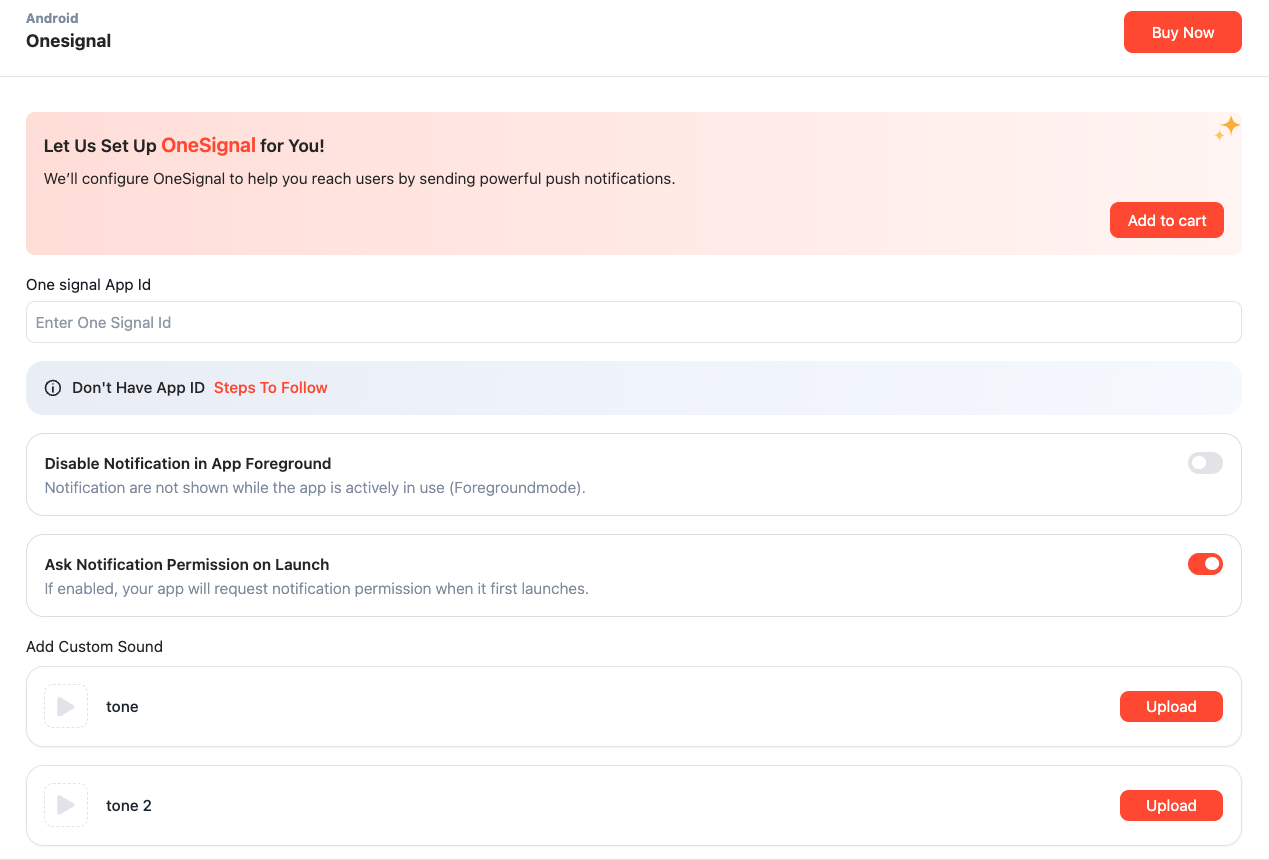Upload a custom sound for "tone 2"
The height and width of the screenshot is (860, 1269).
pyautogui.click(x=1171, y=805)
